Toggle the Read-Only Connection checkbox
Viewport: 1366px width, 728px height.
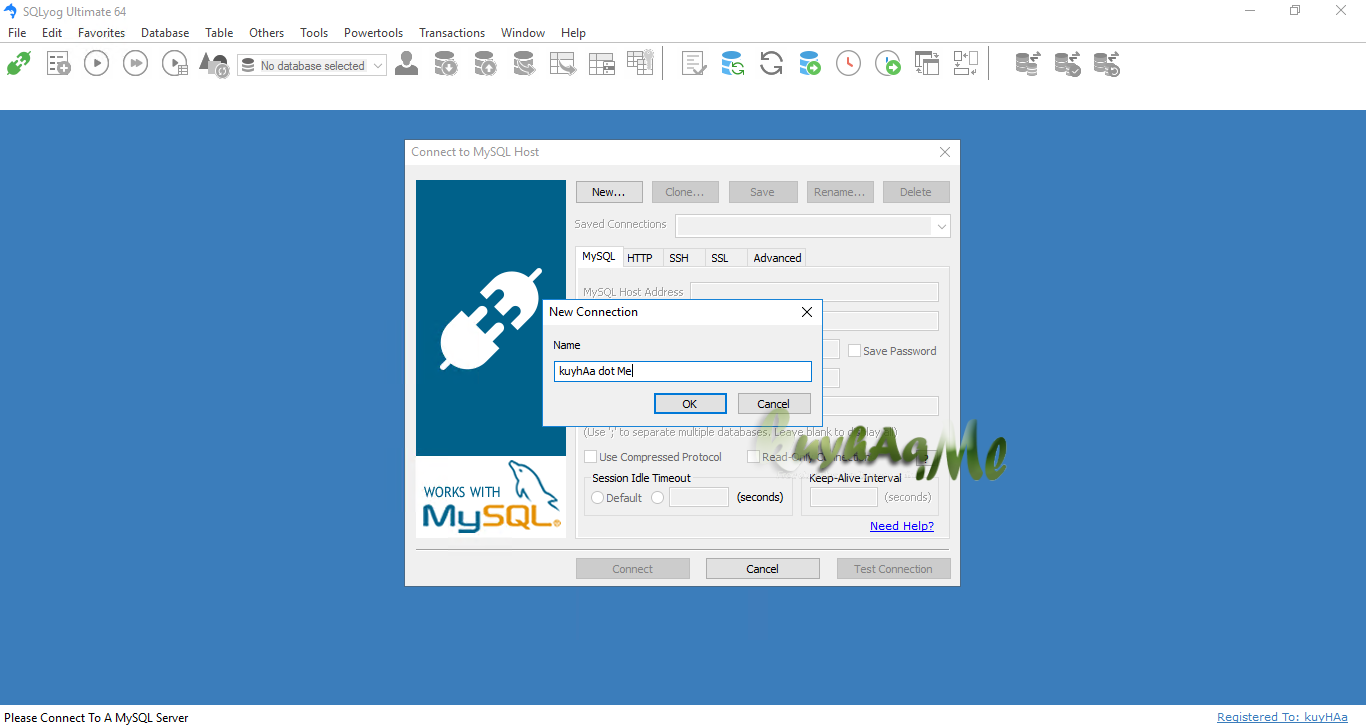tap(754, 457)
